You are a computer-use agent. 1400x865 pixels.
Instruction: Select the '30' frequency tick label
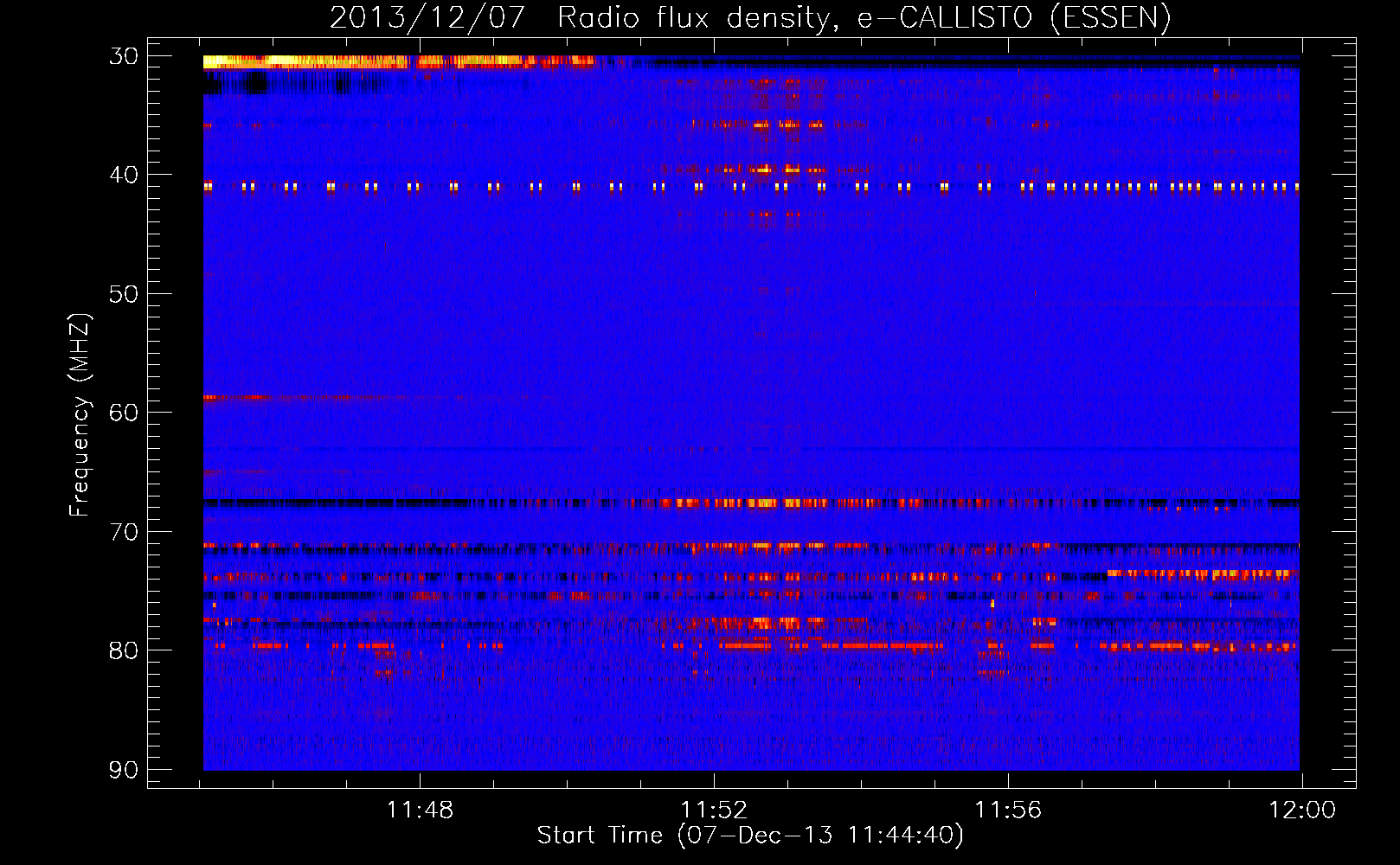(124, 56)
